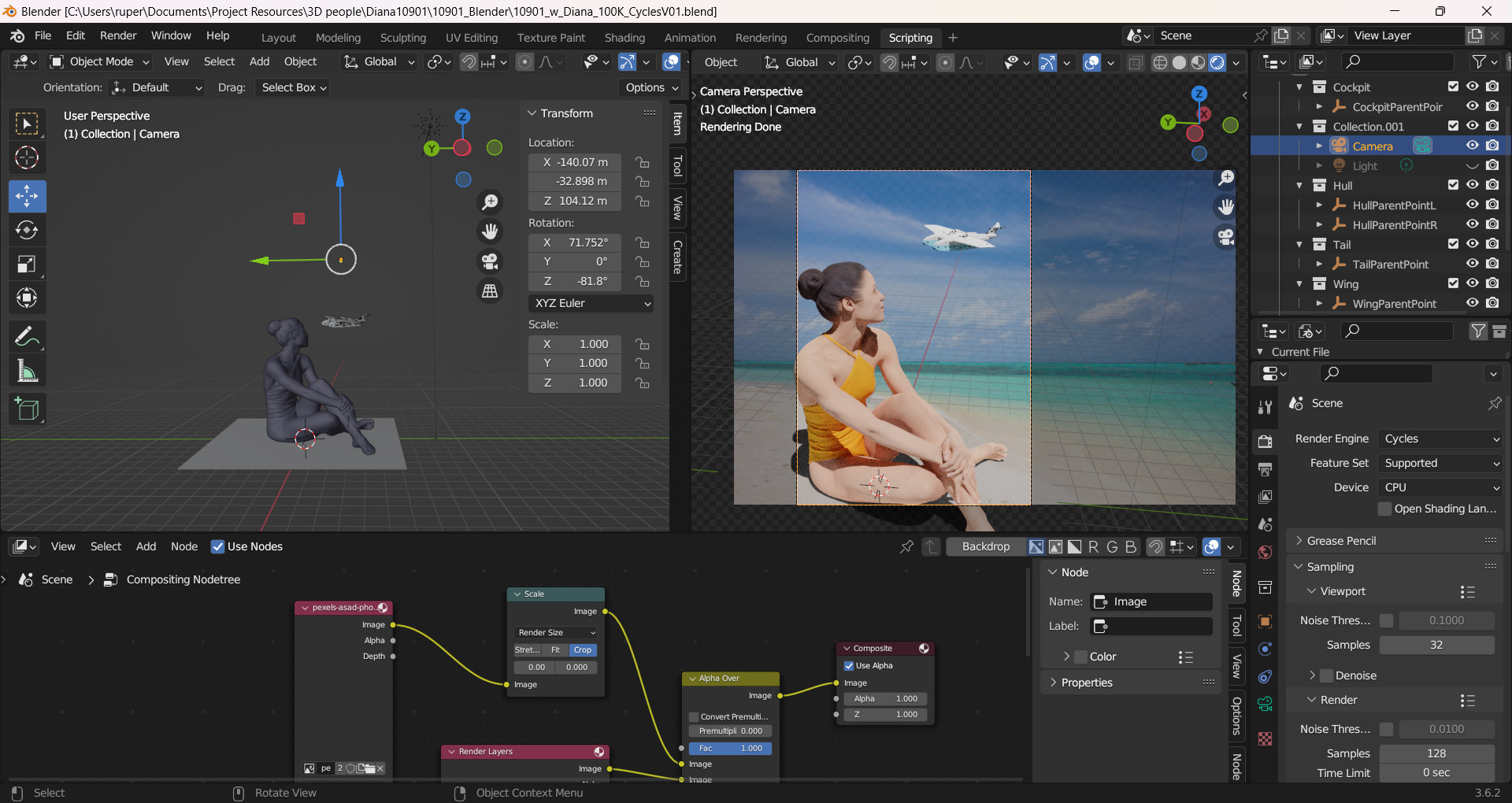Screen dimensions: 1512x803
Task: Select the Rotate tool in left toolbar
Action: click(x=27, y=230)
